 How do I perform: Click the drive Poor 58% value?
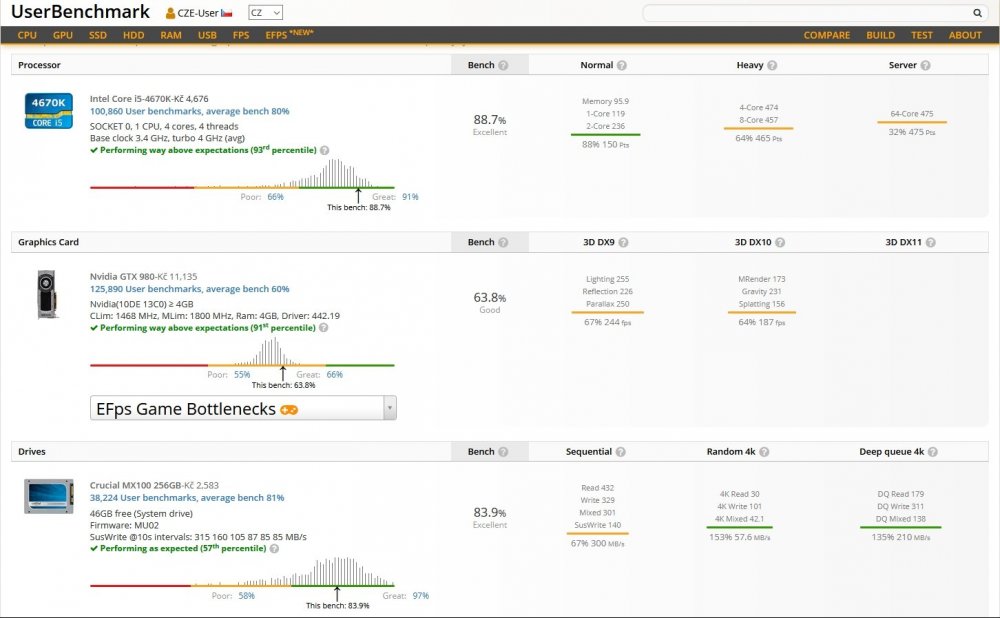(x=247, y=596)
